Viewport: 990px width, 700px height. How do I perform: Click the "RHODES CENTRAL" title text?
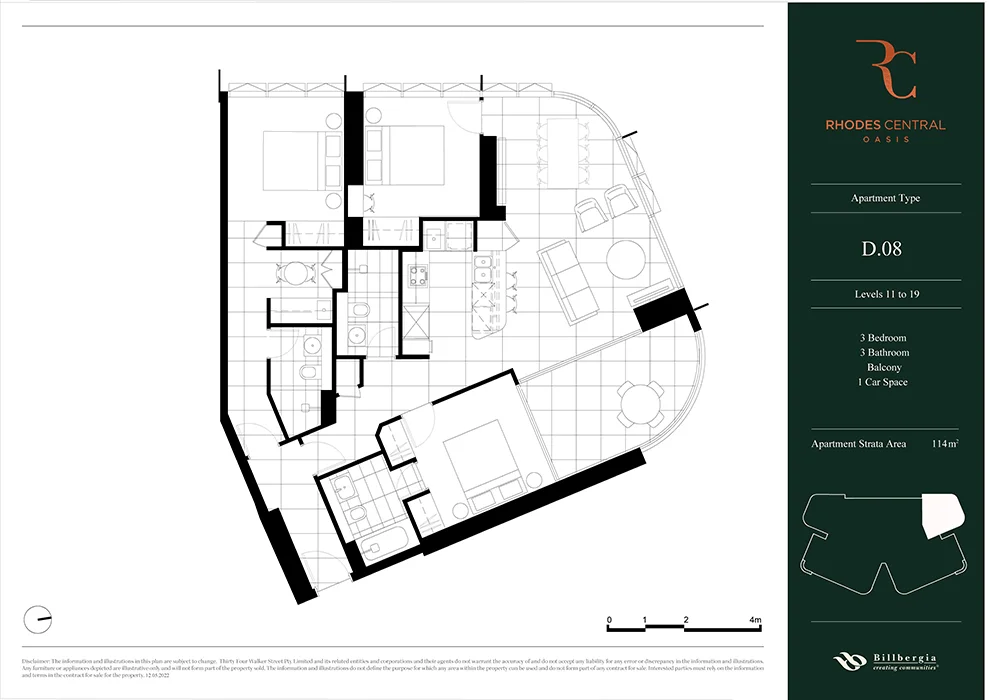tap(885, 125)
